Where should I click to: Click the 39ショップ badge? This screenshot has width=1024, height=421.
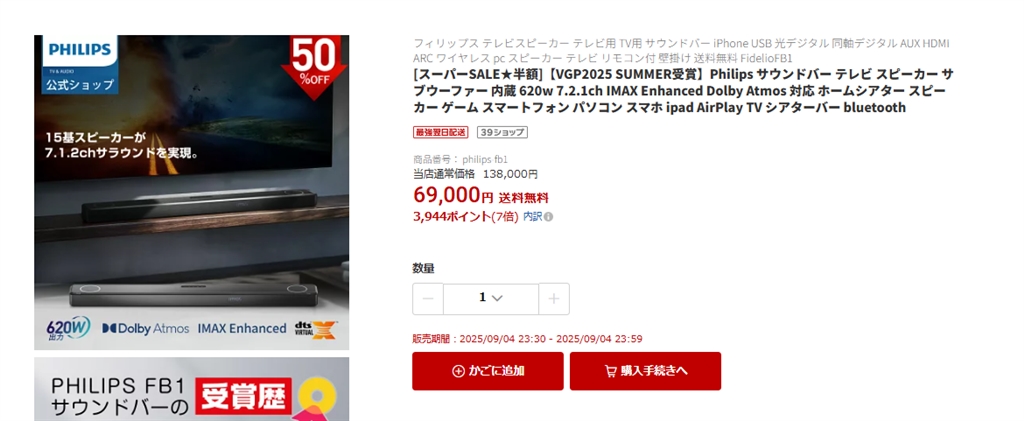pos(502,133)
